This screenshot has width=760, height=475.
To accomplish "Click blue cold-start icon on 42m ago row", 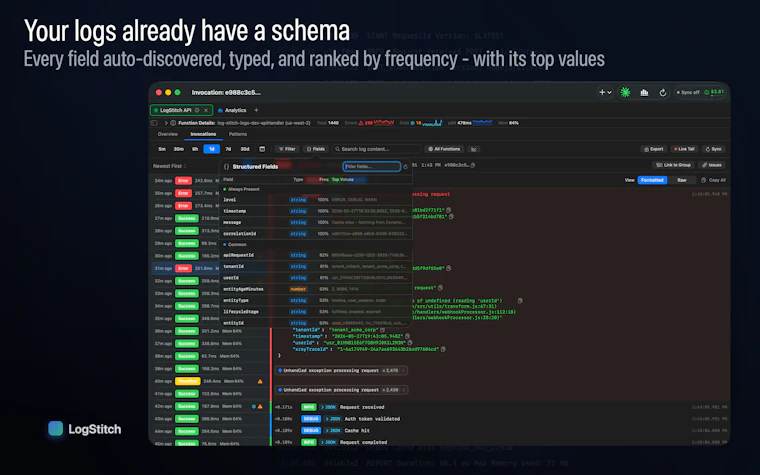I will pos(253,406).
